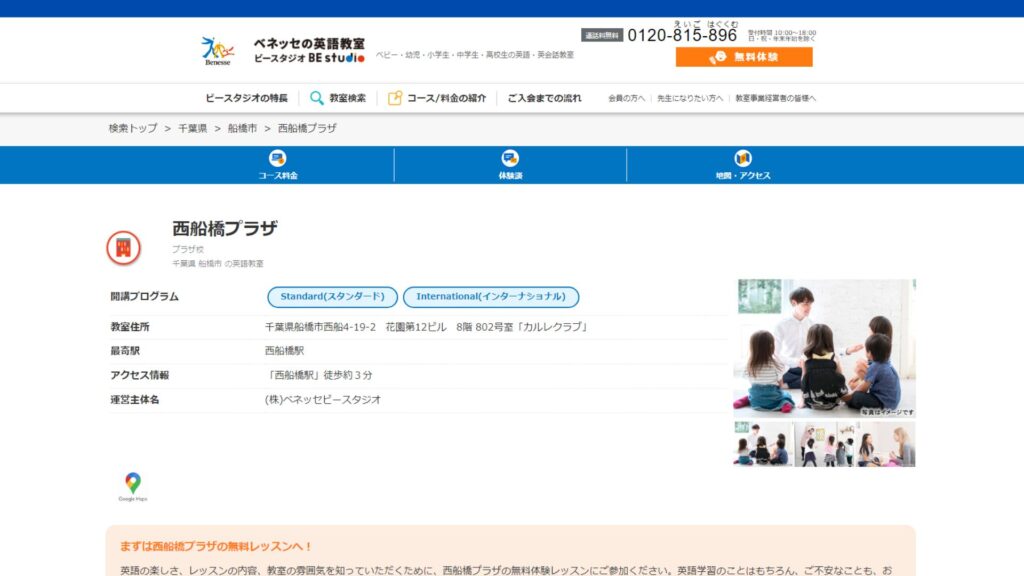The height and width of the screenshot is (576, 1024).
Task: Open コース/料金の紹介 menu item
Action: click(447, 98)
